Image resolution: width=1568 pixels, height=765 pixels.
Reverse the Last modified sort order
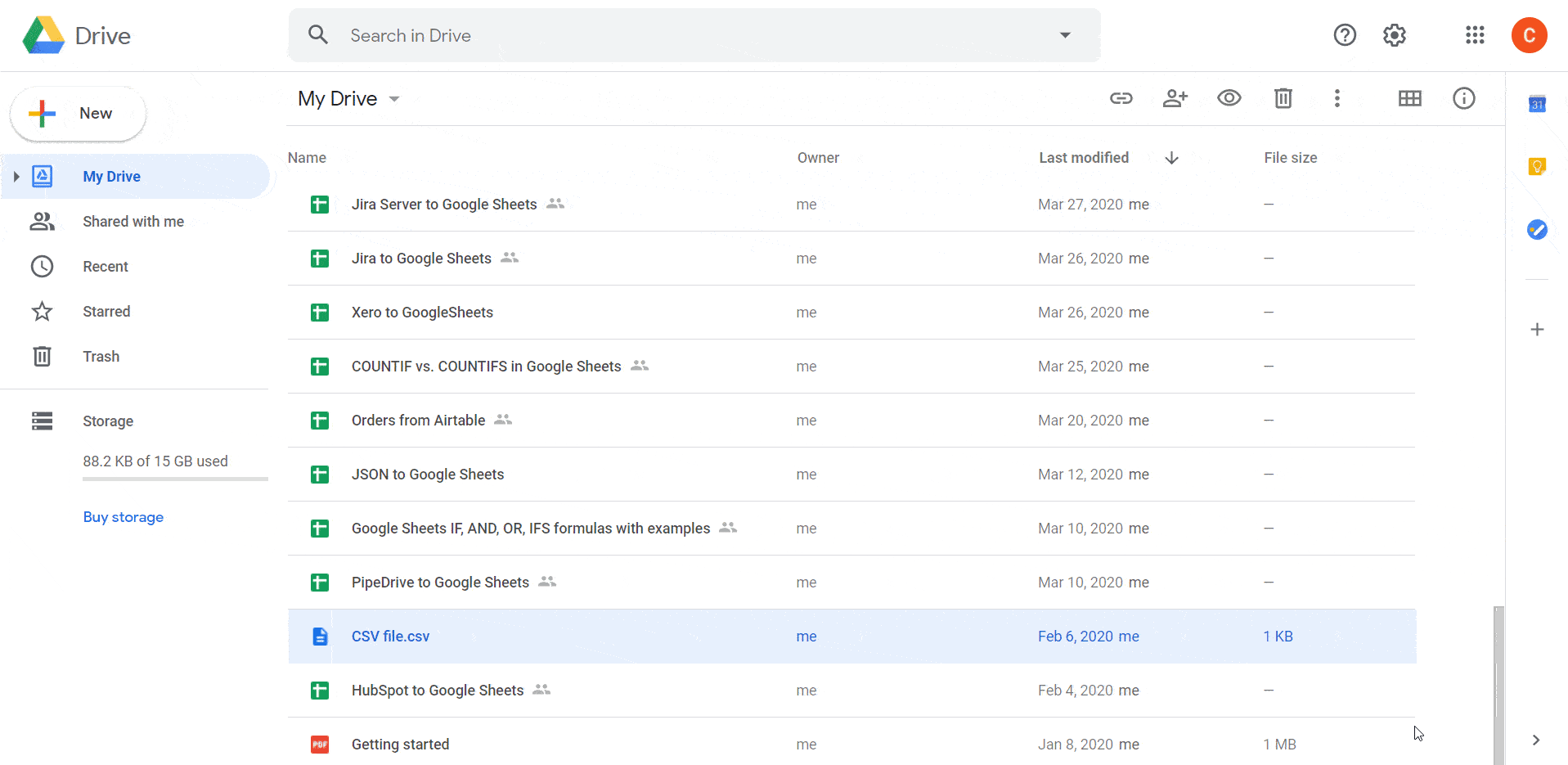coord(1171,157)
